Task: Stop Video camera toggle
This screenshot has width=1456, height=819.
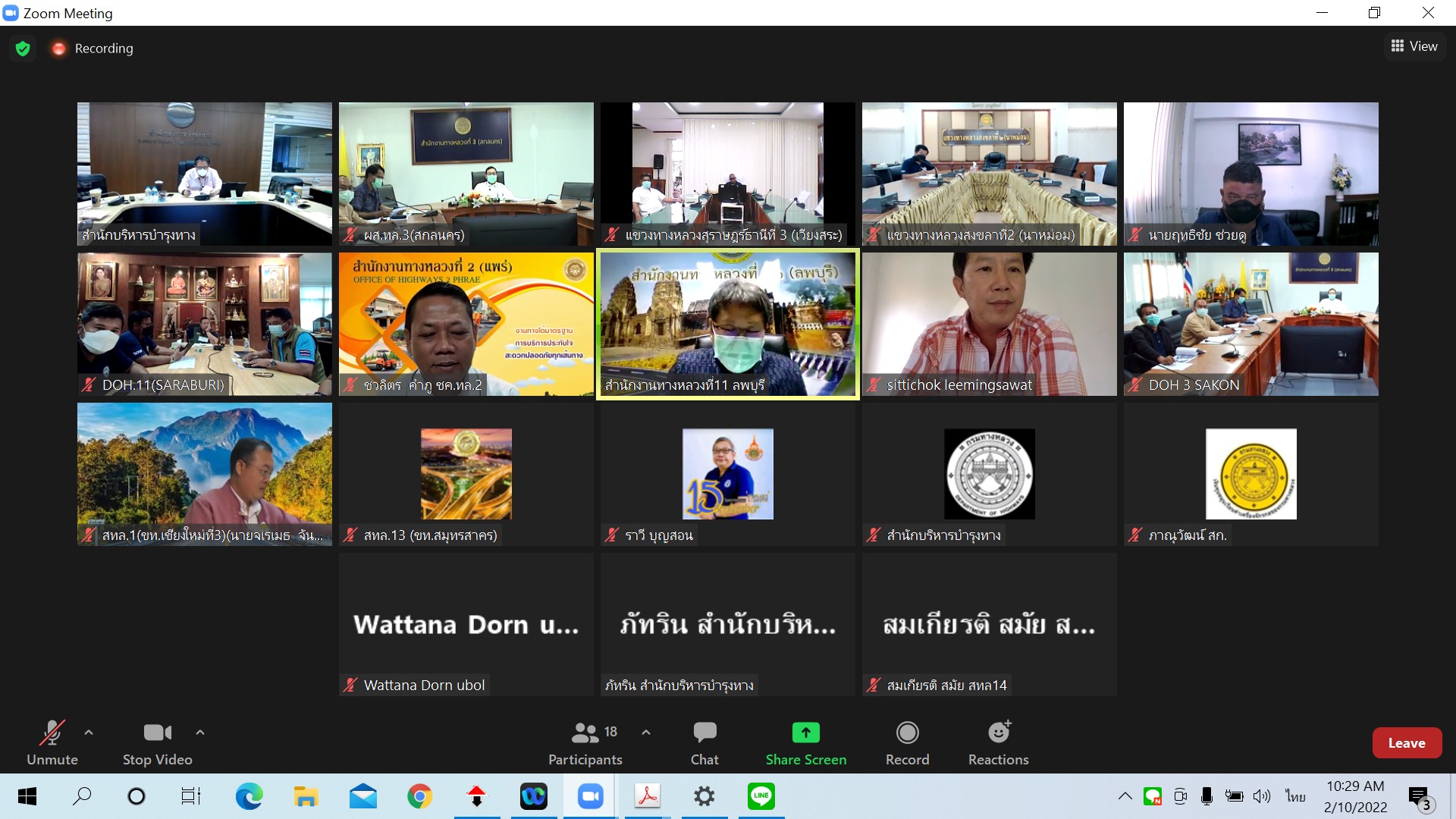Action: (x=157, y=742)
